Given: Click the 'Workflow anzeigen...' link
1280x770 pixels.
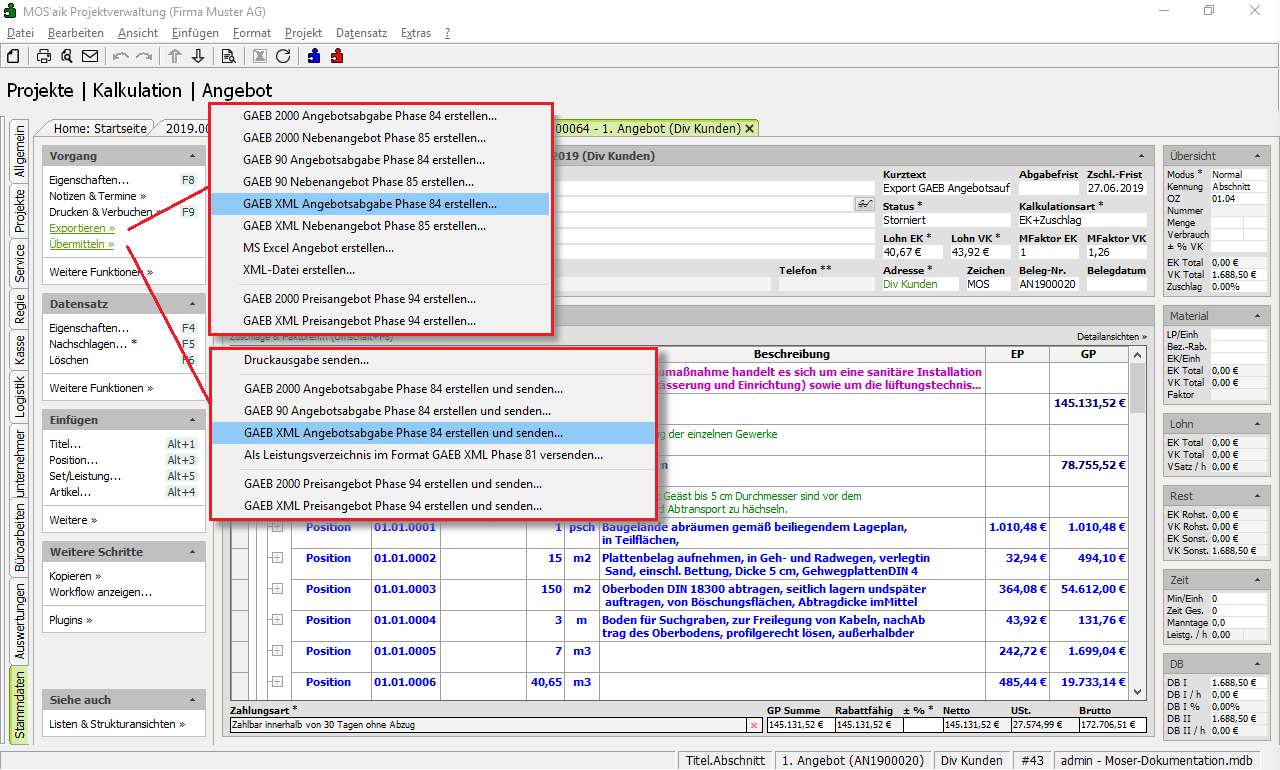Looking at the screenshot, I should point(100,592).
